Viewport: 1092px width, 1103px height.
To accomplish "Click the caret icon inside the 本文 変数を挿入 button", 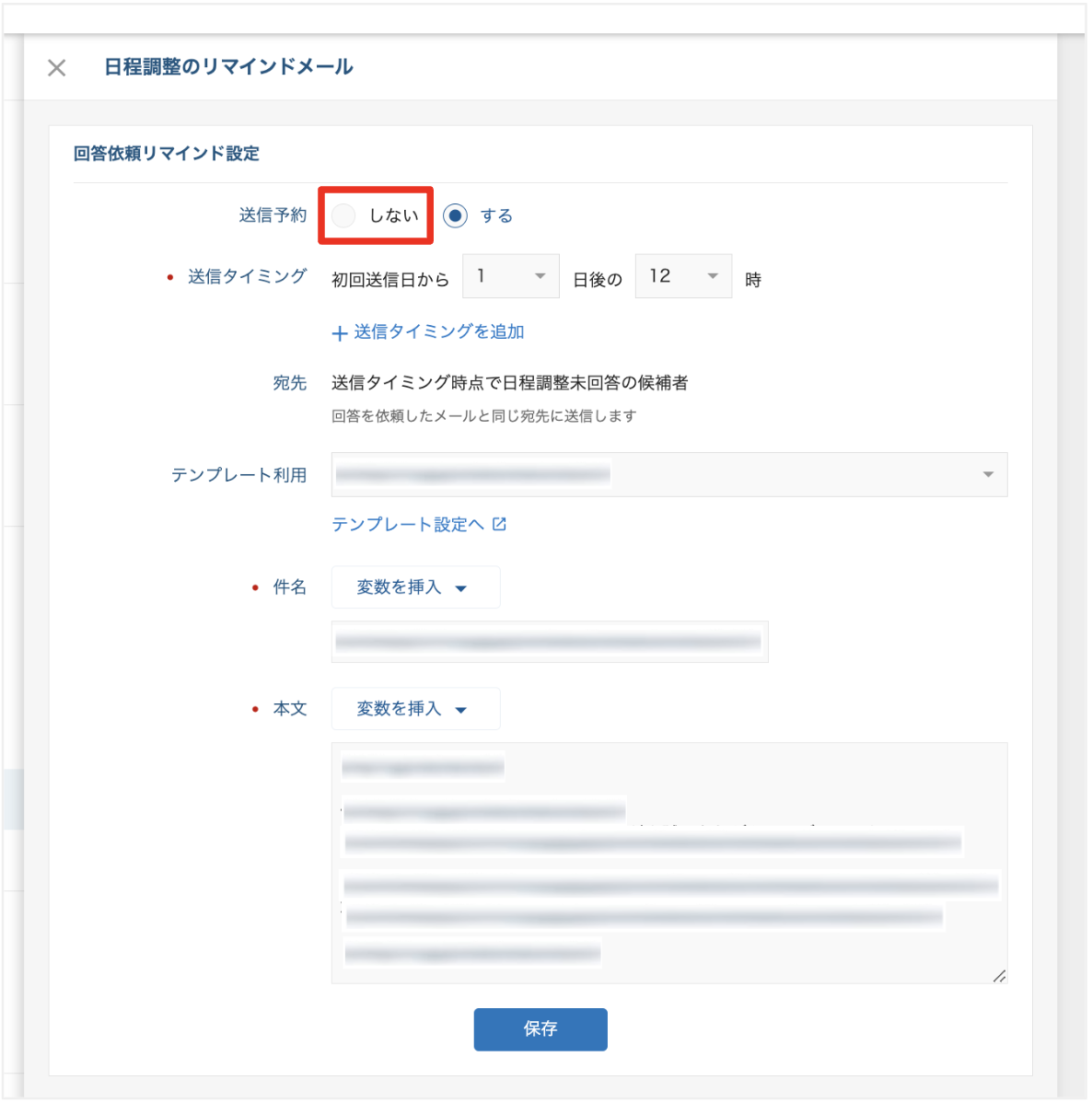I will click(460, 709).
